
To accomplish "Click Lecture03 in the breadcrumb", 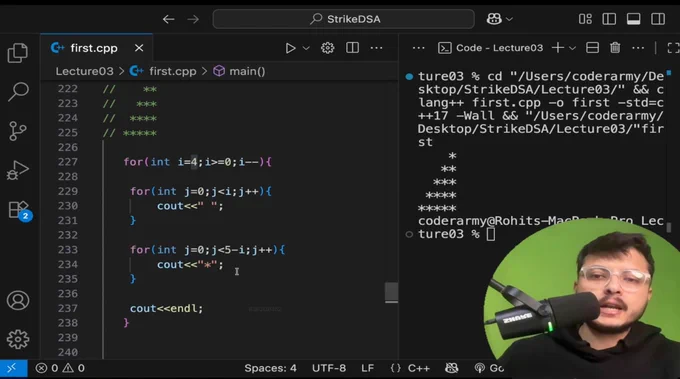I will coord(84,71).
